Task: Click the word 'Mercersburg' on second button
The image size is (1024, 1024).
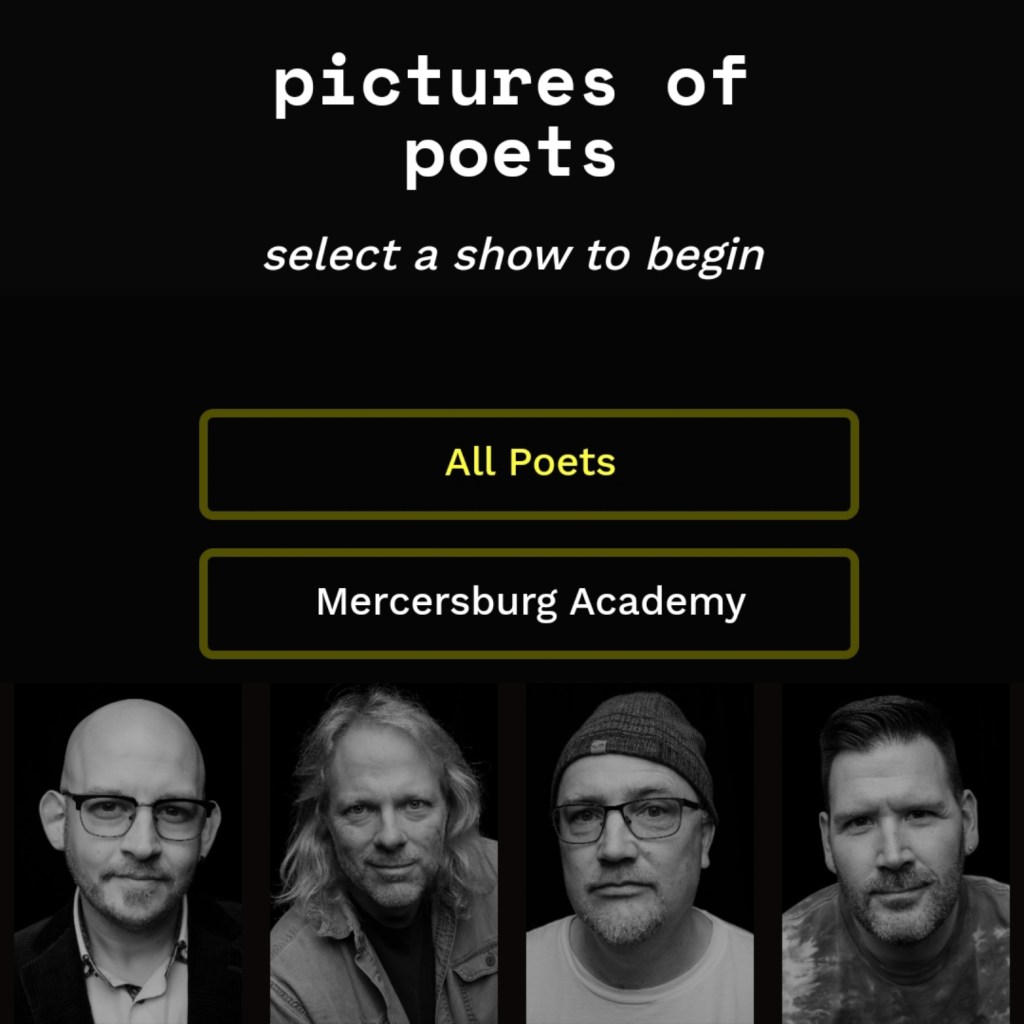Action: (x=437, y=601)
